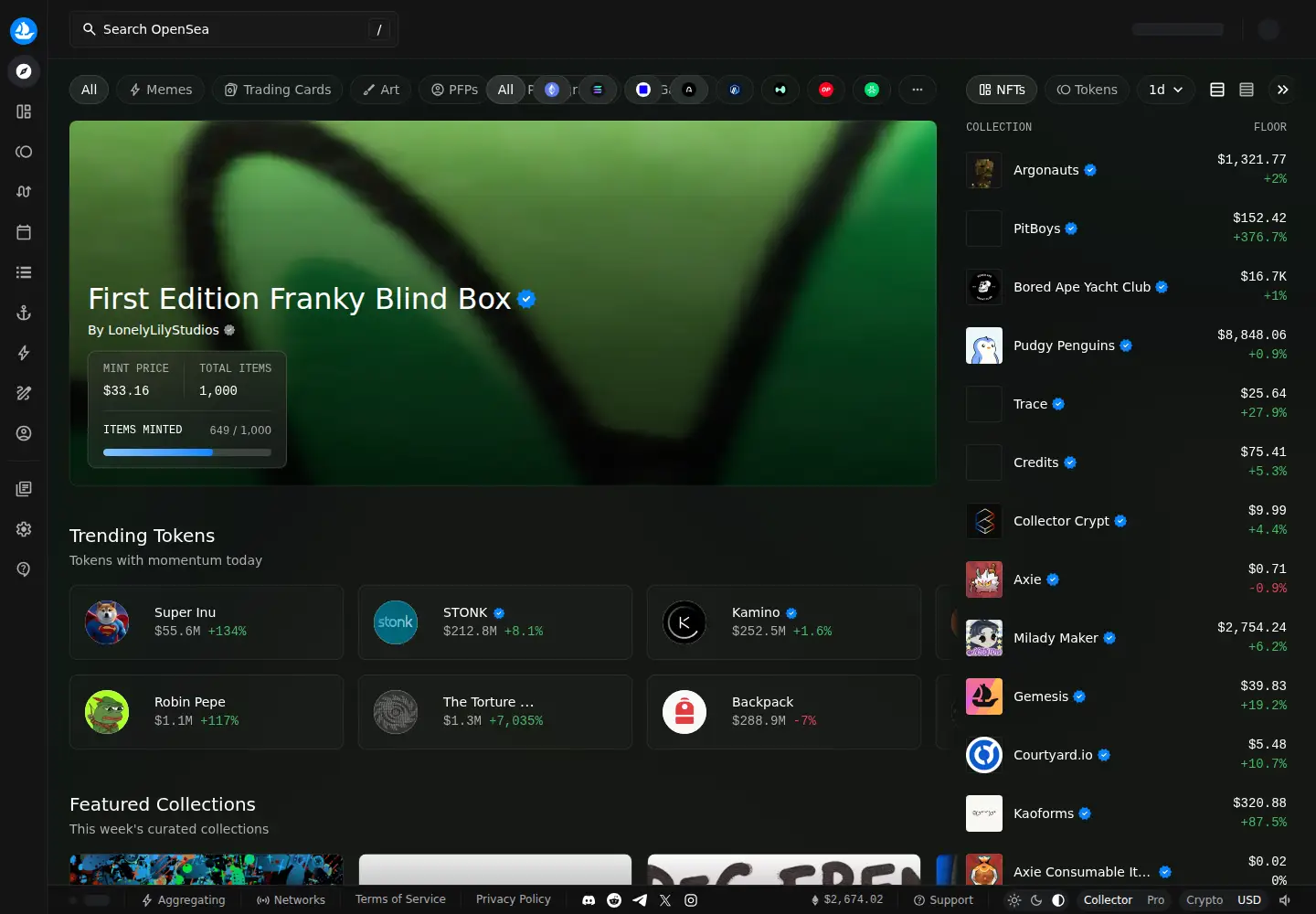Viewport: 1316px width, 914px height.
Task: Select the Memes category tab
Action: coord(160,90)
